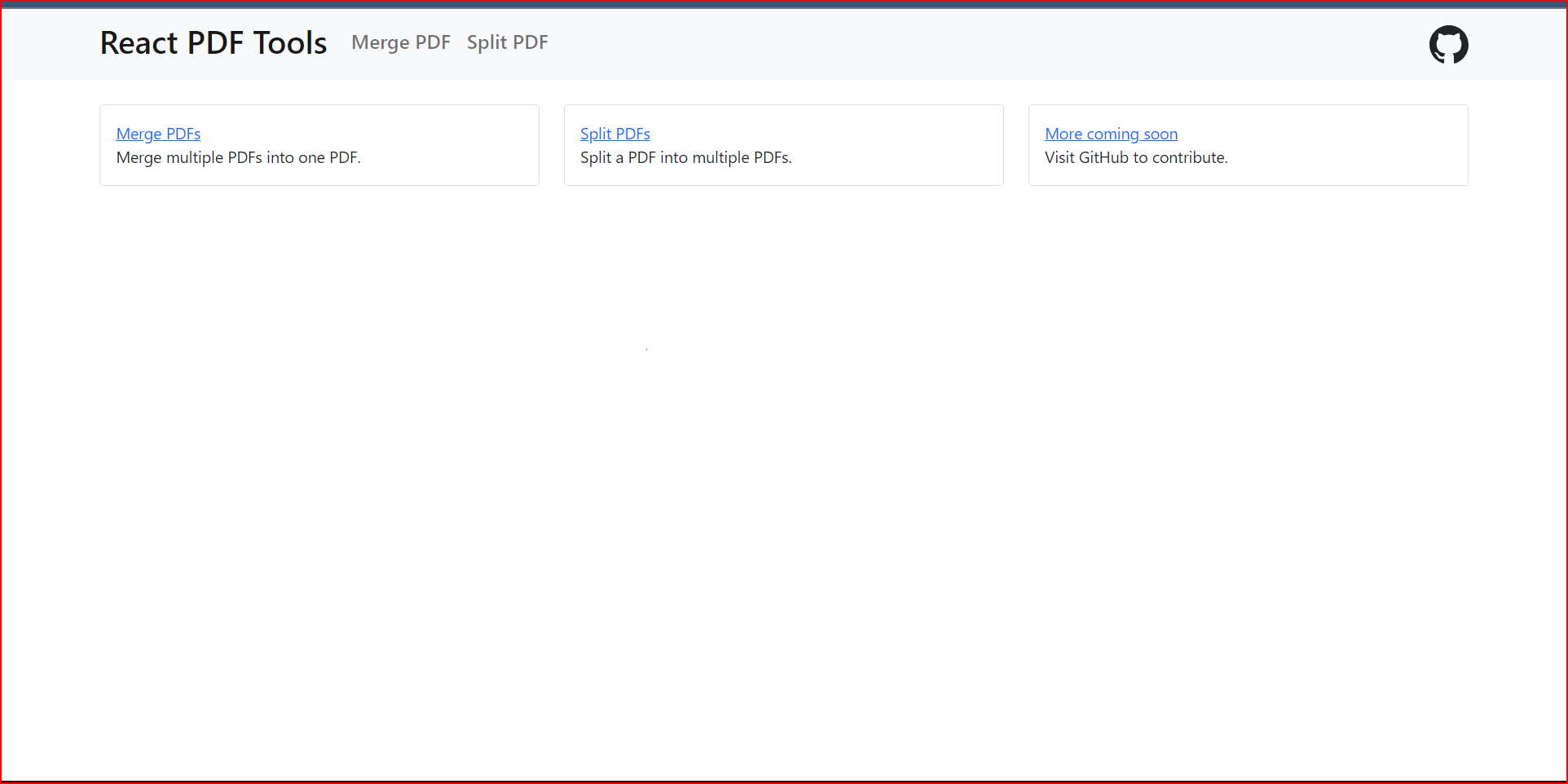Open the Split PDFs card link

pos(615,134)
